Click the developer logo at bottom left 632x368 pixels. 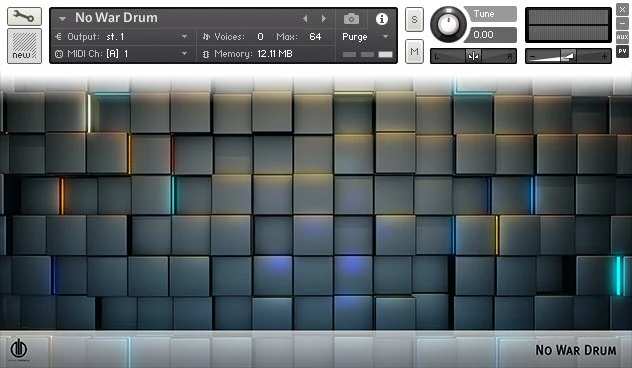tap(19, 349)
